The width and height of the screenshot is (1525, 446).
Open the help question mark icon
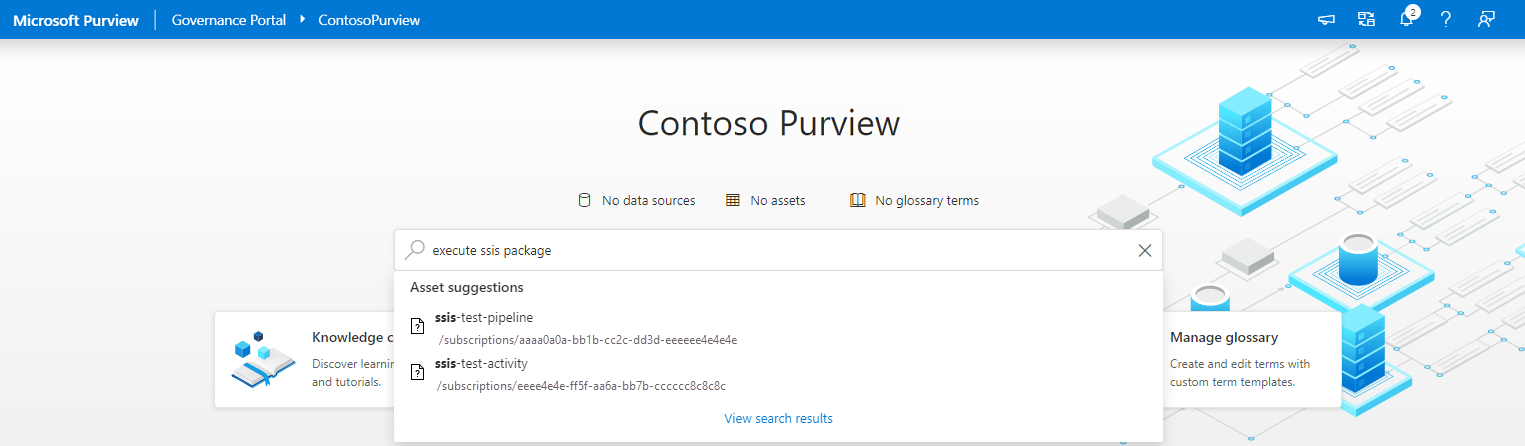pos(1445,19)
